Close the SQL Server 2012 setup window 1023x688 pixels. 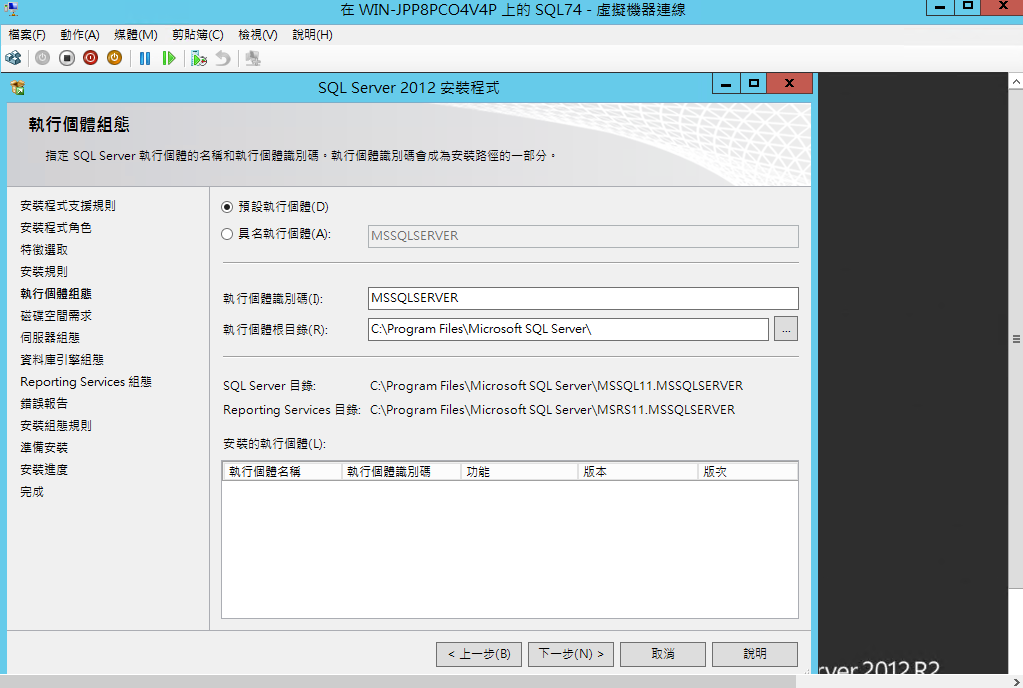click(789, 83)
